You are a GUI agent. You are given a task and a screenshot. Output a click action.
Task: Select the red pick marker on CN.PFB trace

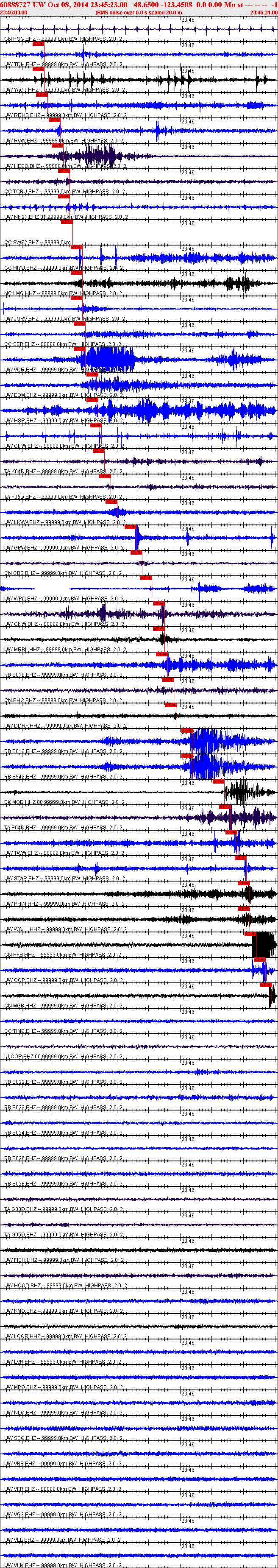[250, 933]
